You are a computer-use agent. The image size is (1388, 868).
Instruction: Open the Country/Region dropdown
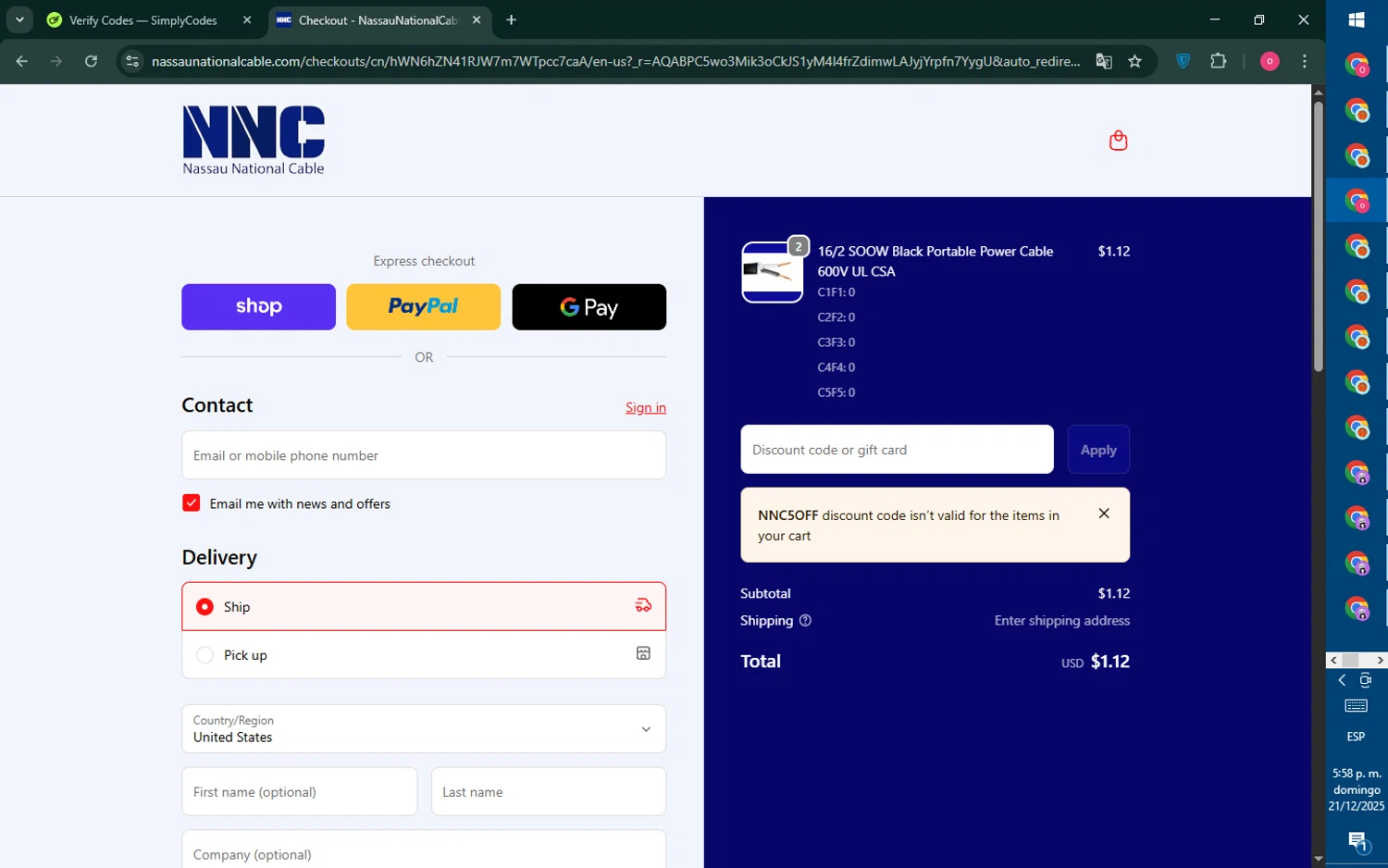click(x=424, y=728)
